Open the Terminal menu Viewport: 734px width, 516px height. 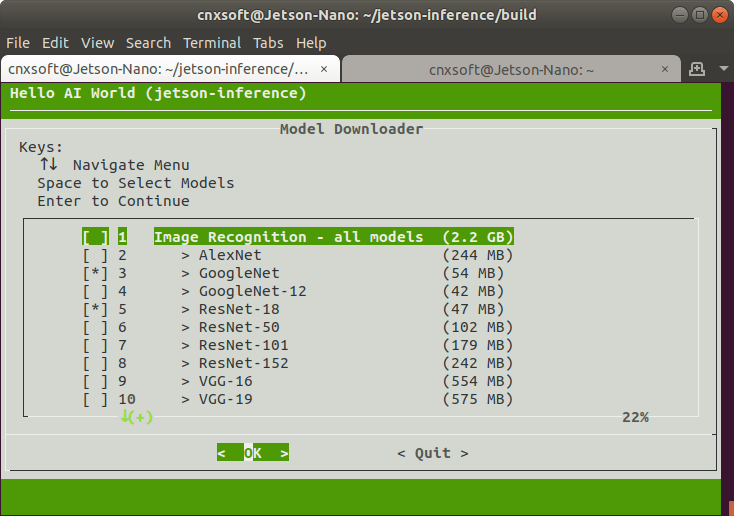pyautogui.click(x=211, y=43)
